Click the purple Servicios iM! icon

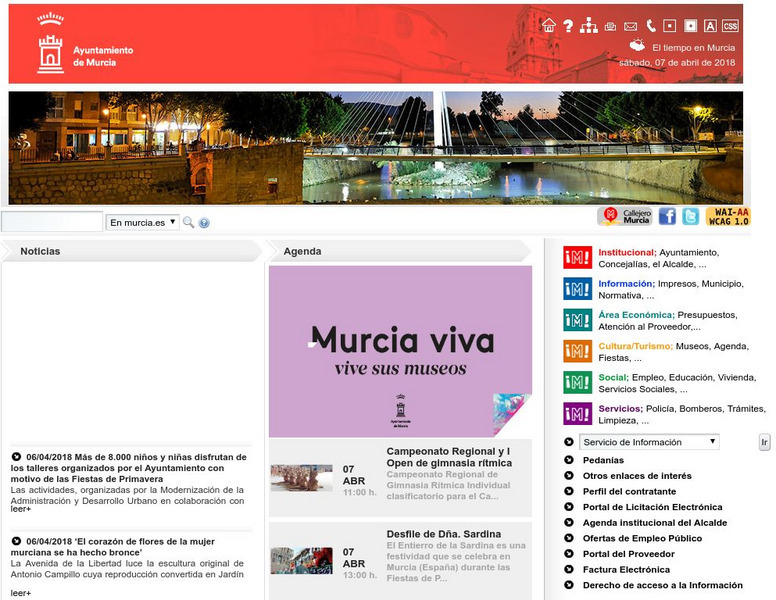[x=578, y=413]
